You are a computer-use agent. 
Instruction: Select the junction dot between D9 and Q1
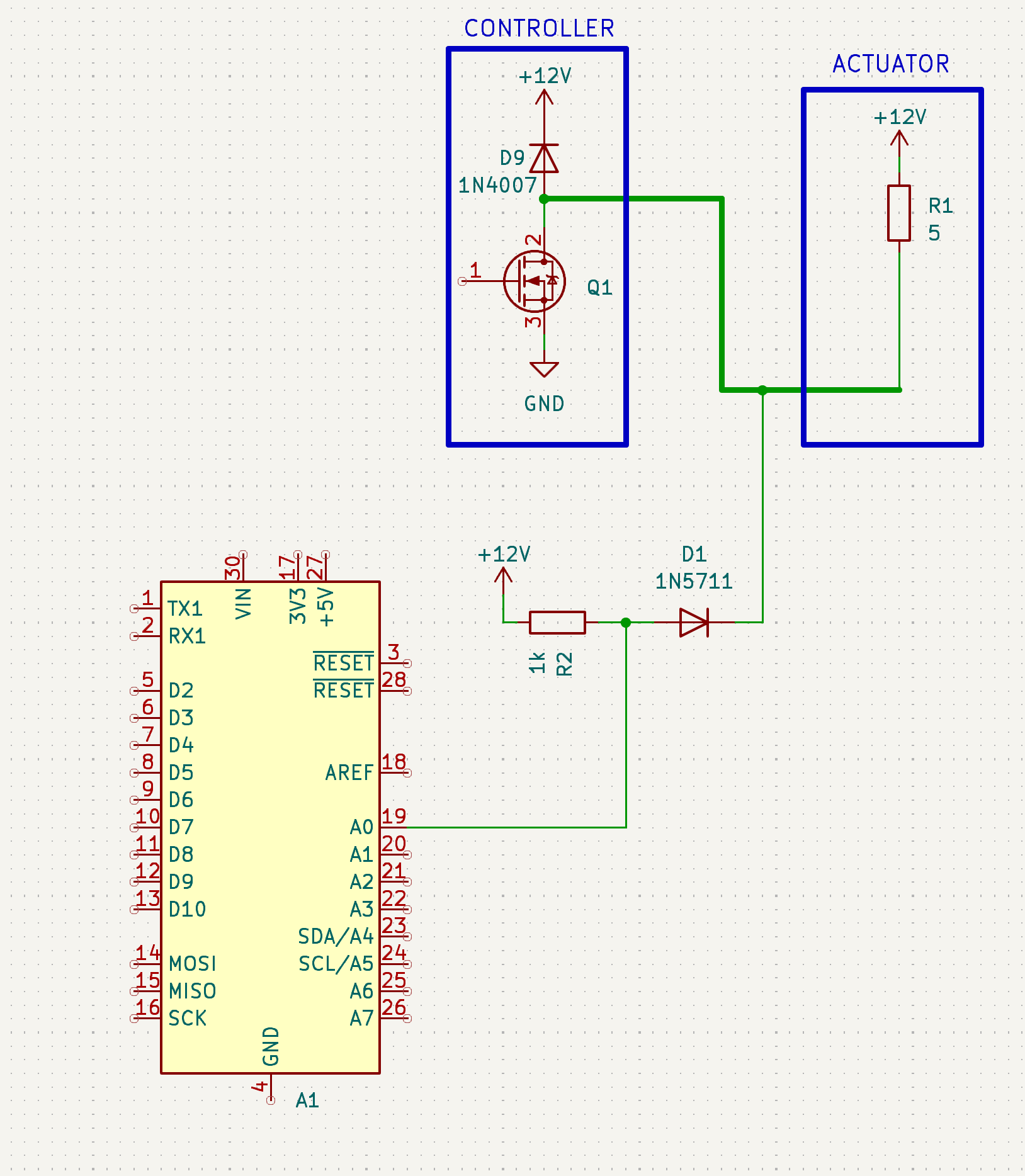(x=544, y=199)
